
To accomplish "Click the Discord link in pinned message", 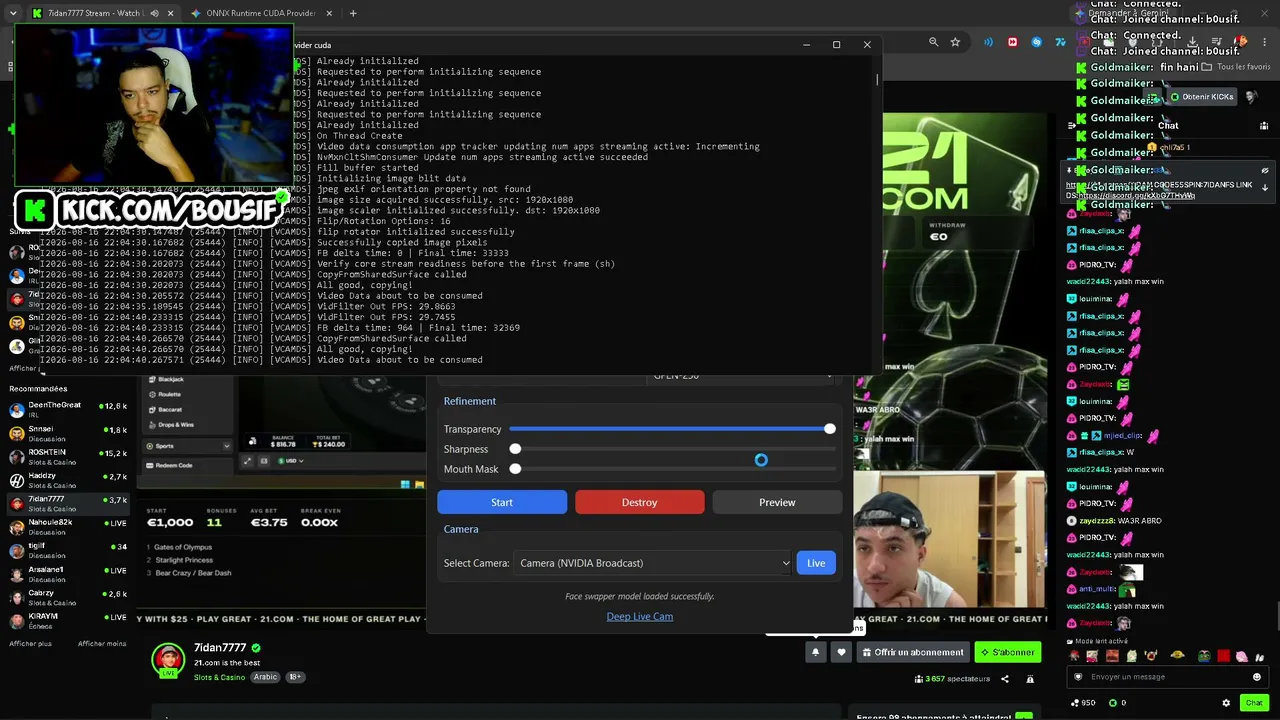I will coord(1135,195).
